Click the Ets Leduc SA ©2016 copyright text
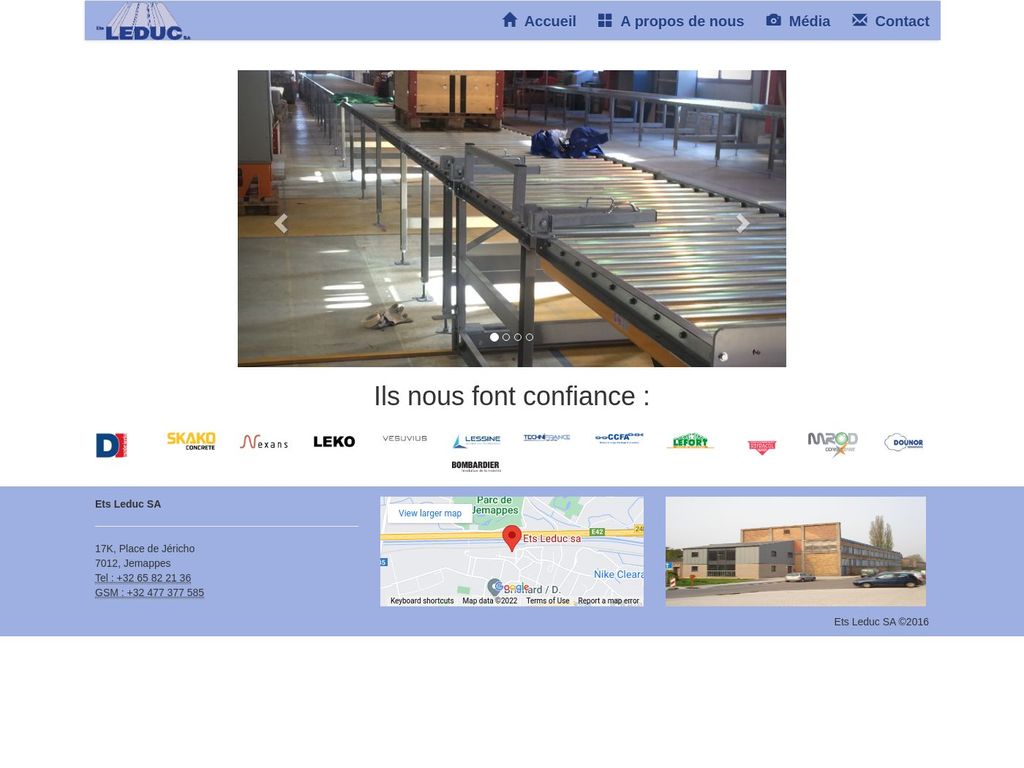Viewport: 1024px width, 768px height. click(x=881, y=622)
